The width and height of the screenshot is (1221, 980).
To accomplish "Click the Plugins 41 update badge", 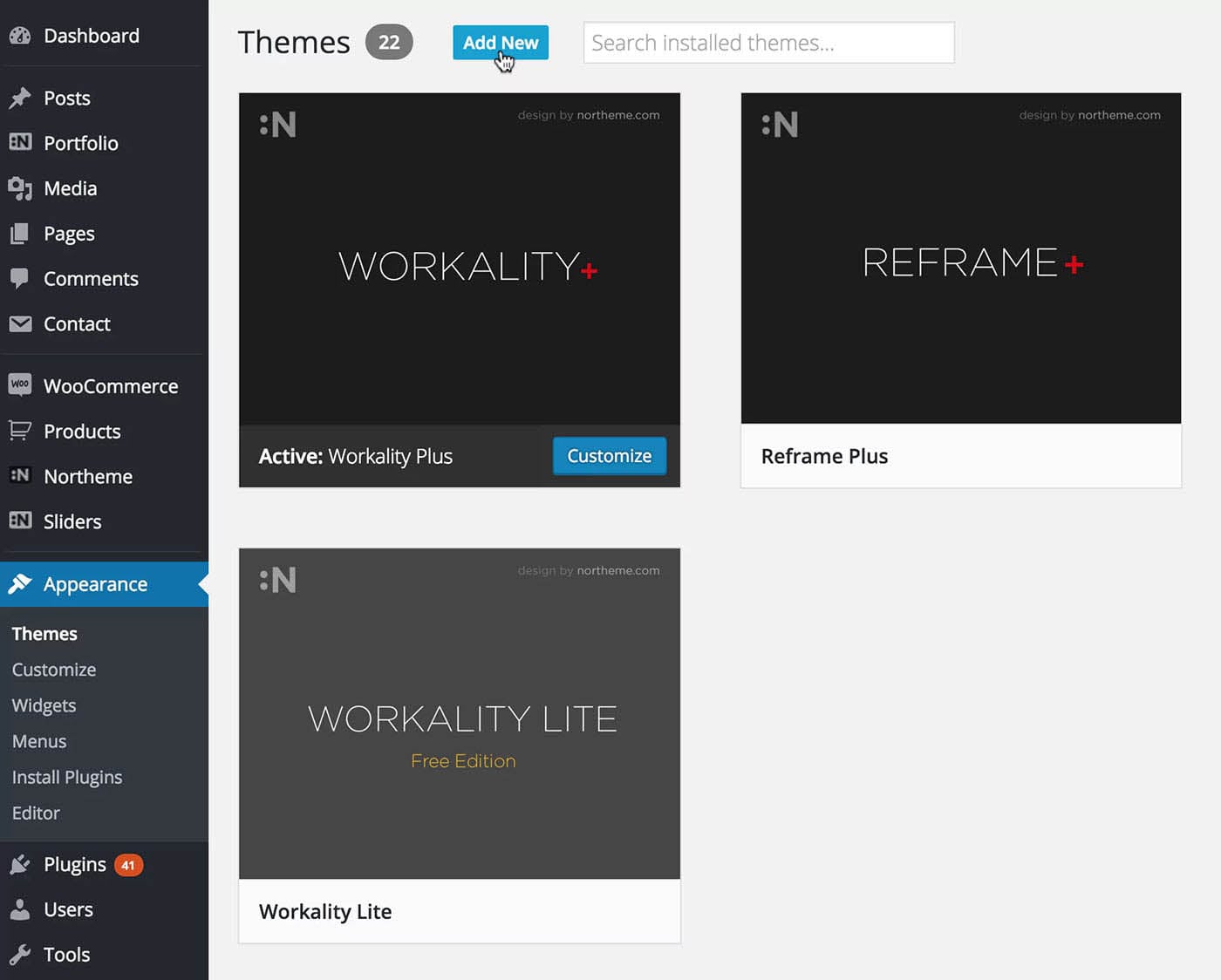I will (128, 865).
